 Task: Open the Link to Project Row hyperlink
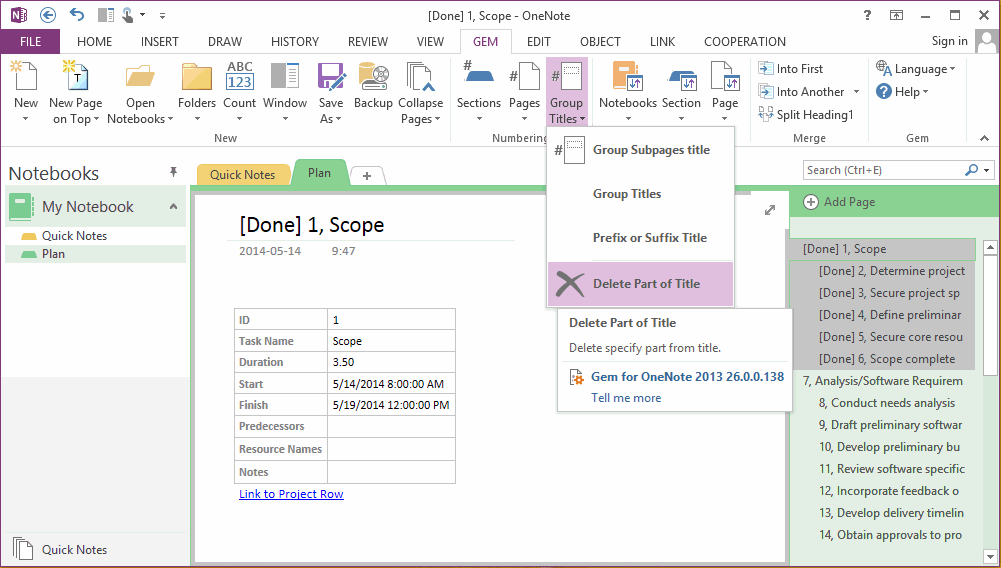(x=291, y=494)
